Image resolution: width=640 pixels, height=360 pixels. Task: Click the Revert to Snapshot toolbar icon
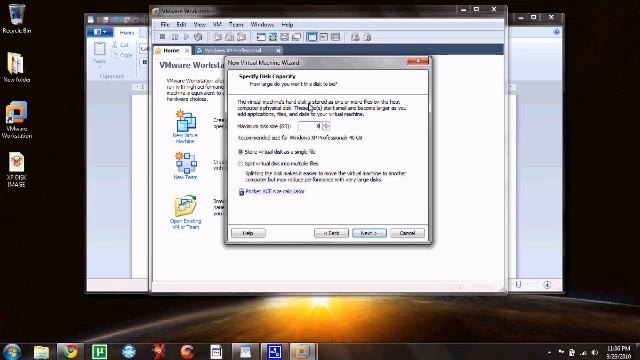(229, 37)
